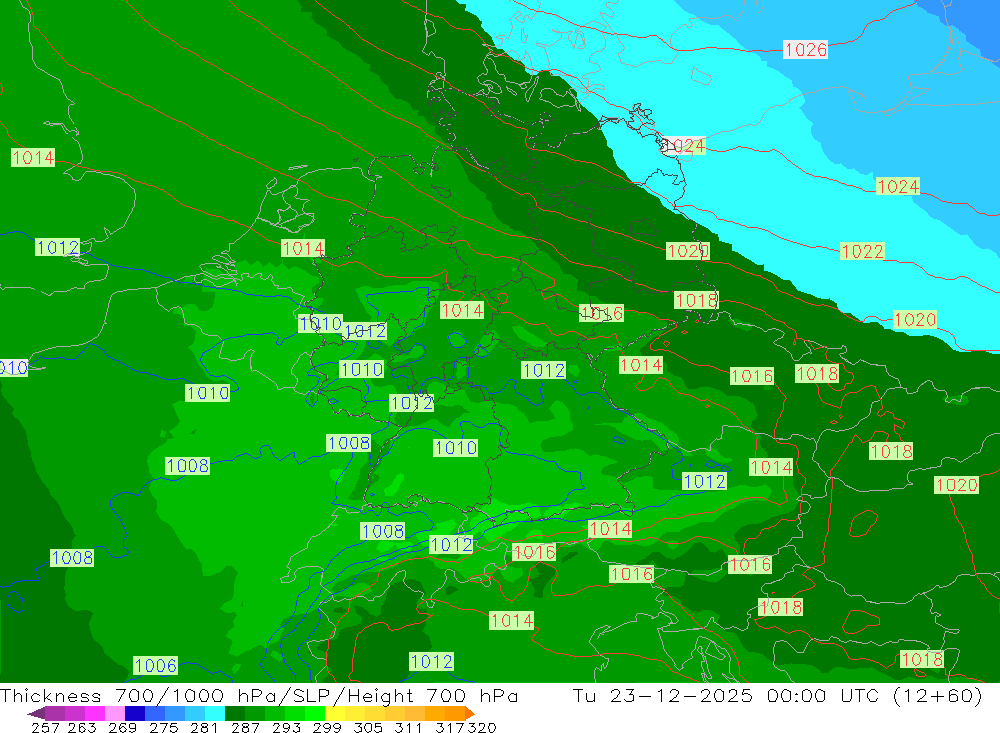The image size is (1000, 733).
Task: Click the legend value 257
Action: click(x=45, y=727)
